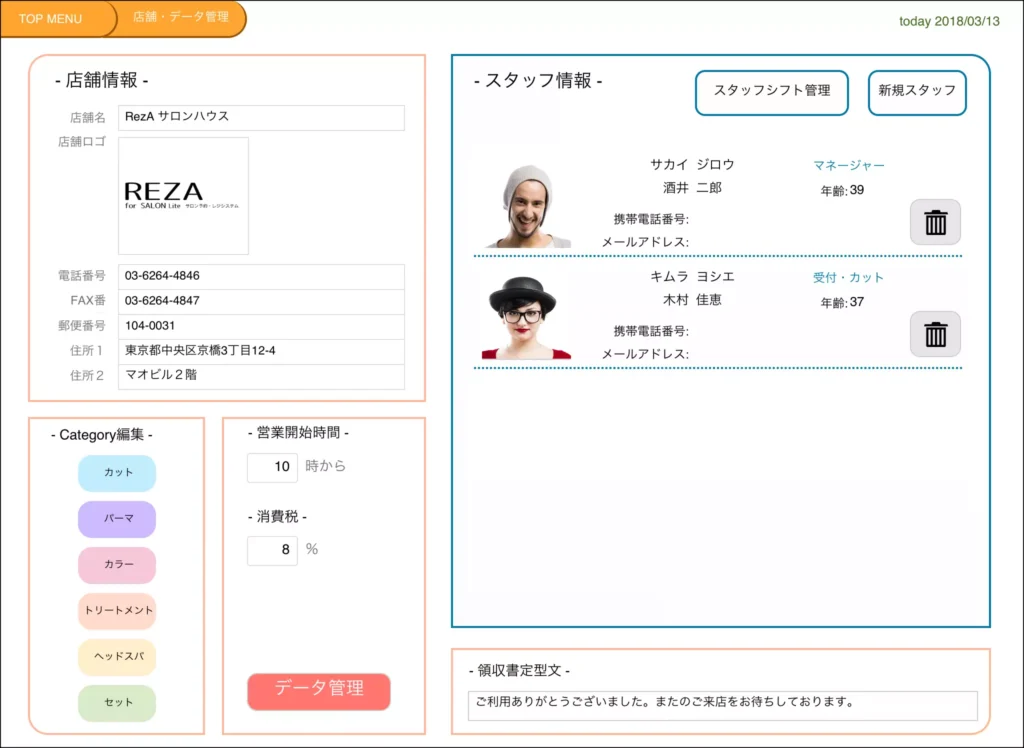Click the REZA store logo image
Image resolution: width=1024 pixels, height=748 pixels.
pos(183,196)
